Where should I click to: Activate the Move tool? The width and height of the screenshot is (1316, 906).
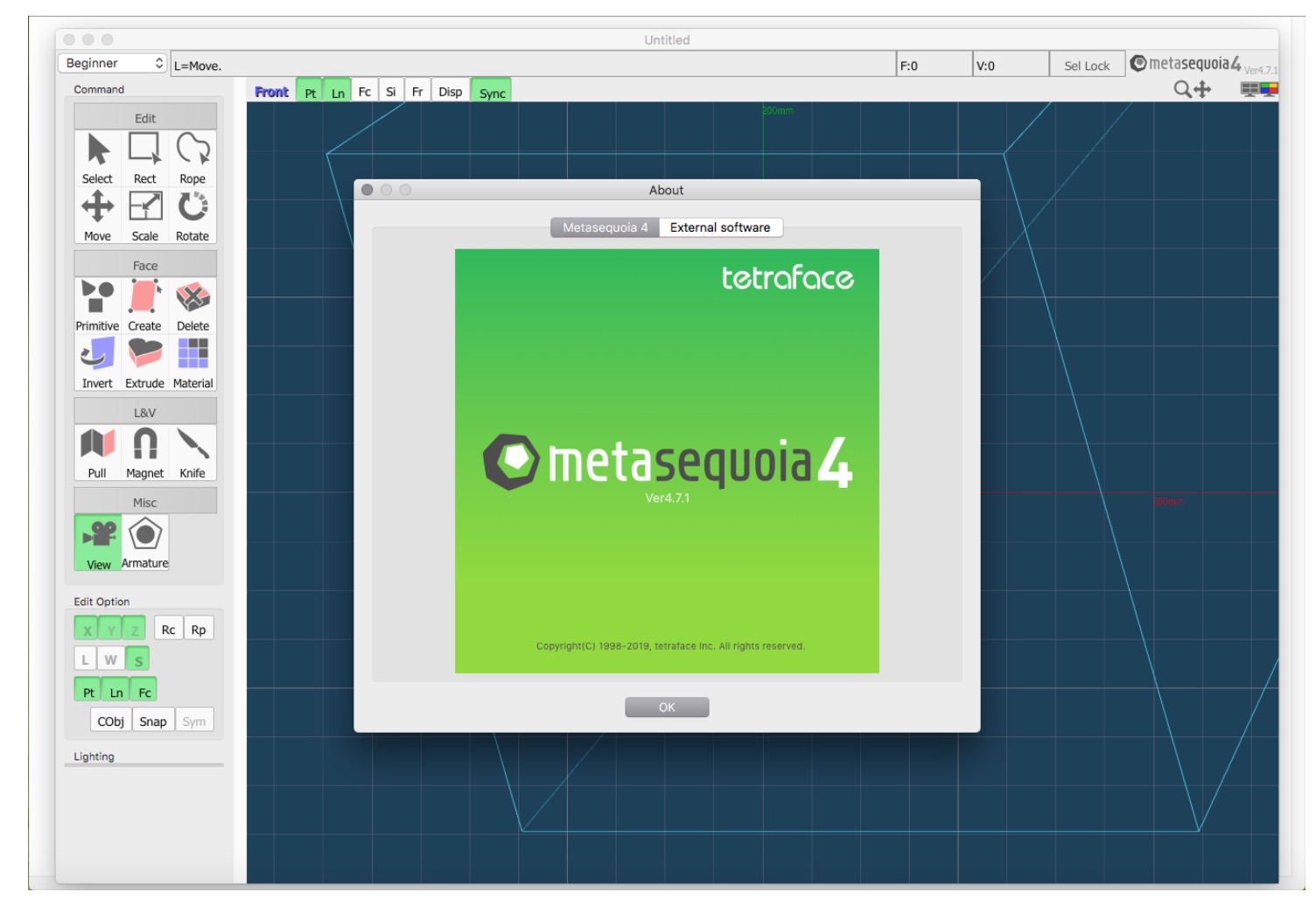tap(97, 216)
